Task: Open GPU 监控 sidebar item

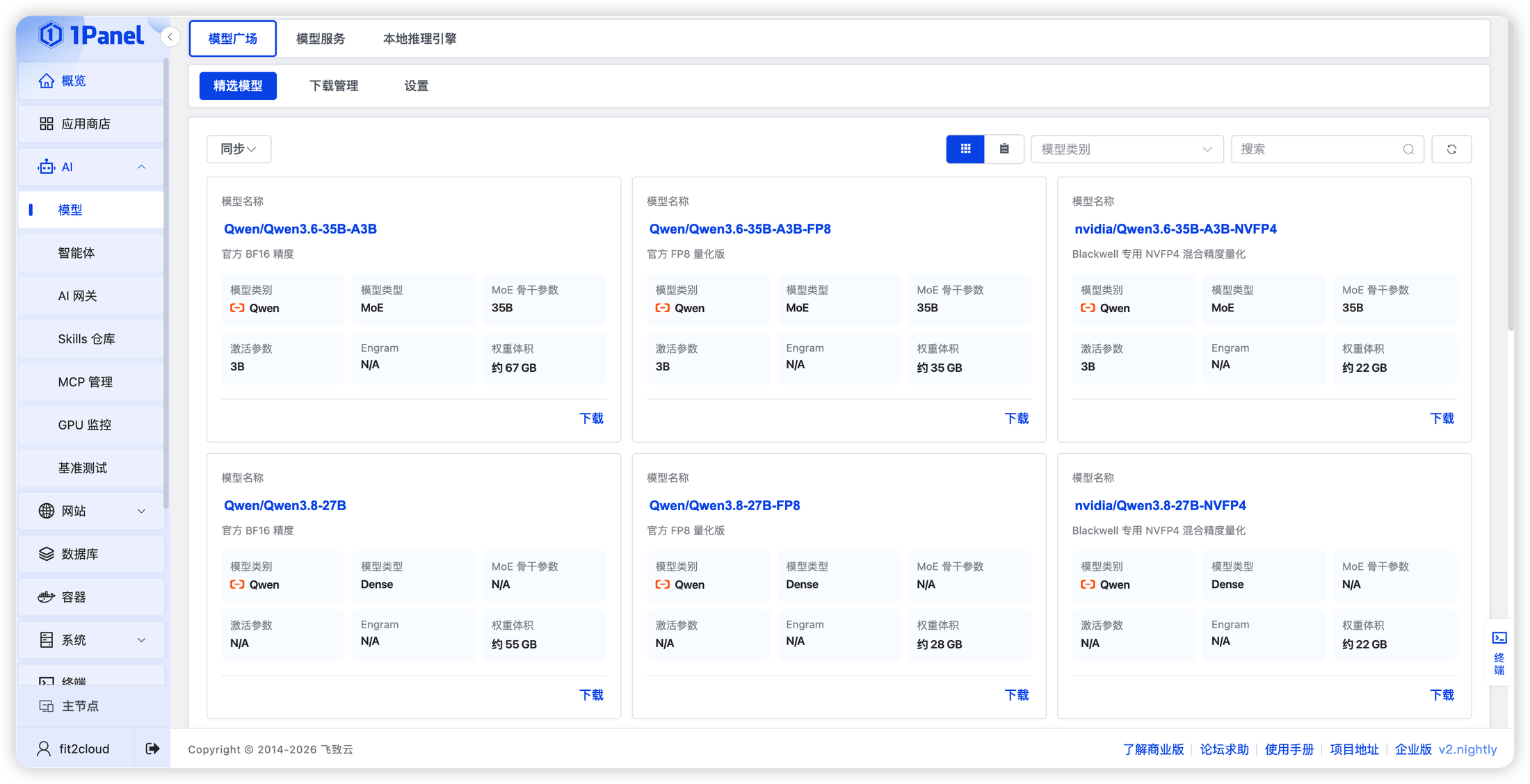Action: coord(90,425)
